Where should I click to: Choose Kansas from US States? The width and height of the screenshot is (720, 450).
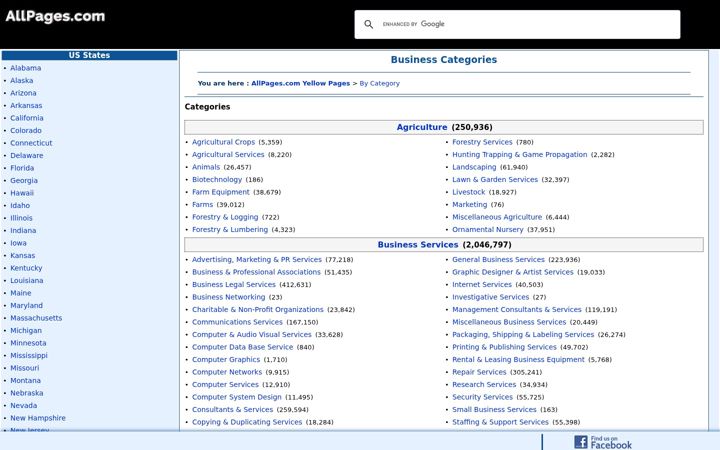click(22, 255)
